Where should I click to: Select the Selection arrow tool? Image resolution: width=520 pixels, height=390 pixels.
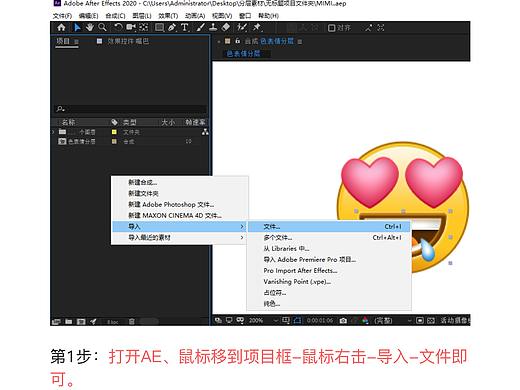coord(77,28)
